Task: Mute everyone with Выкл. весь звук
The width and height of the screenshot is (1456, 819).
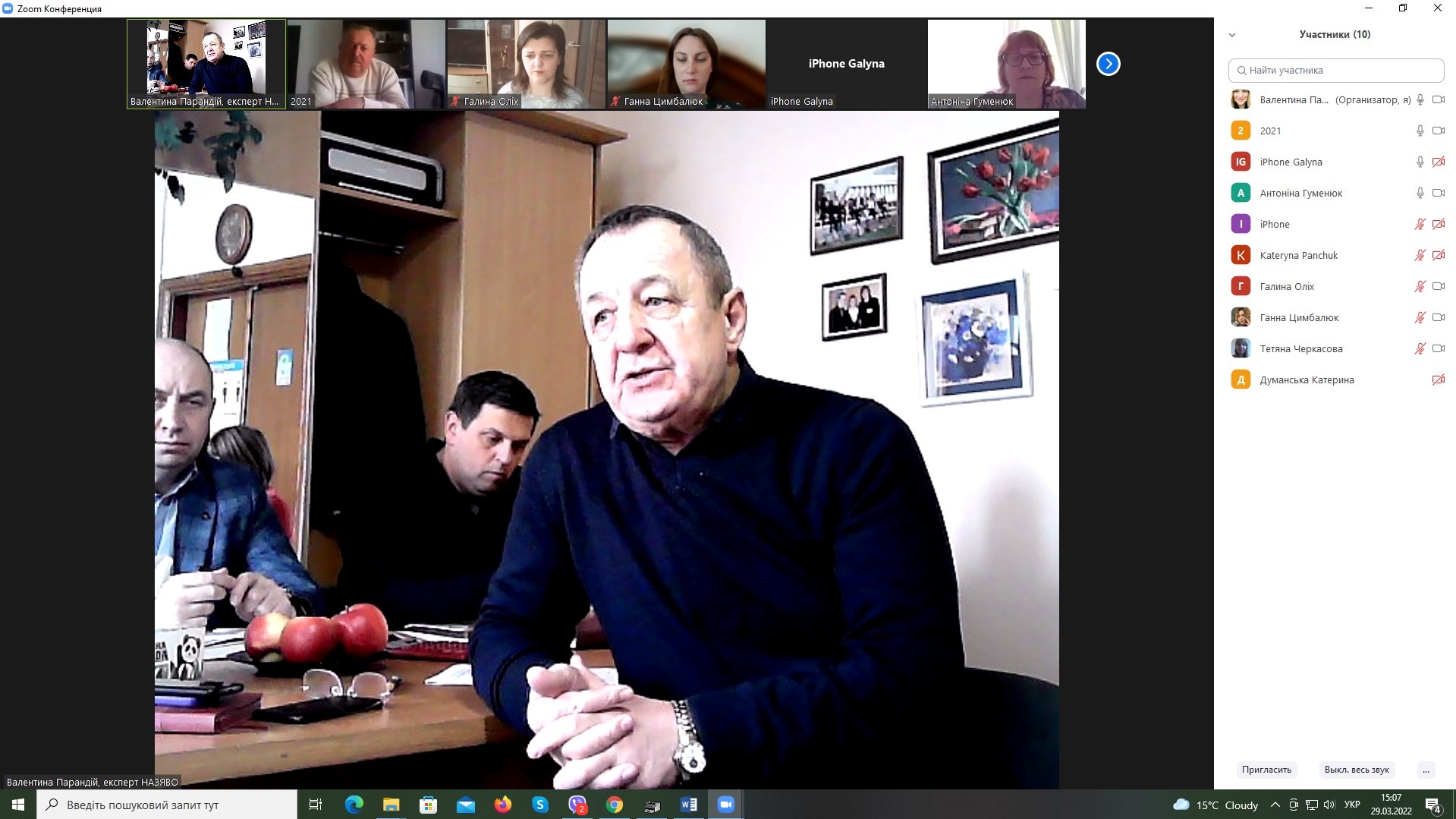Action: click(x=1357, y=770)
